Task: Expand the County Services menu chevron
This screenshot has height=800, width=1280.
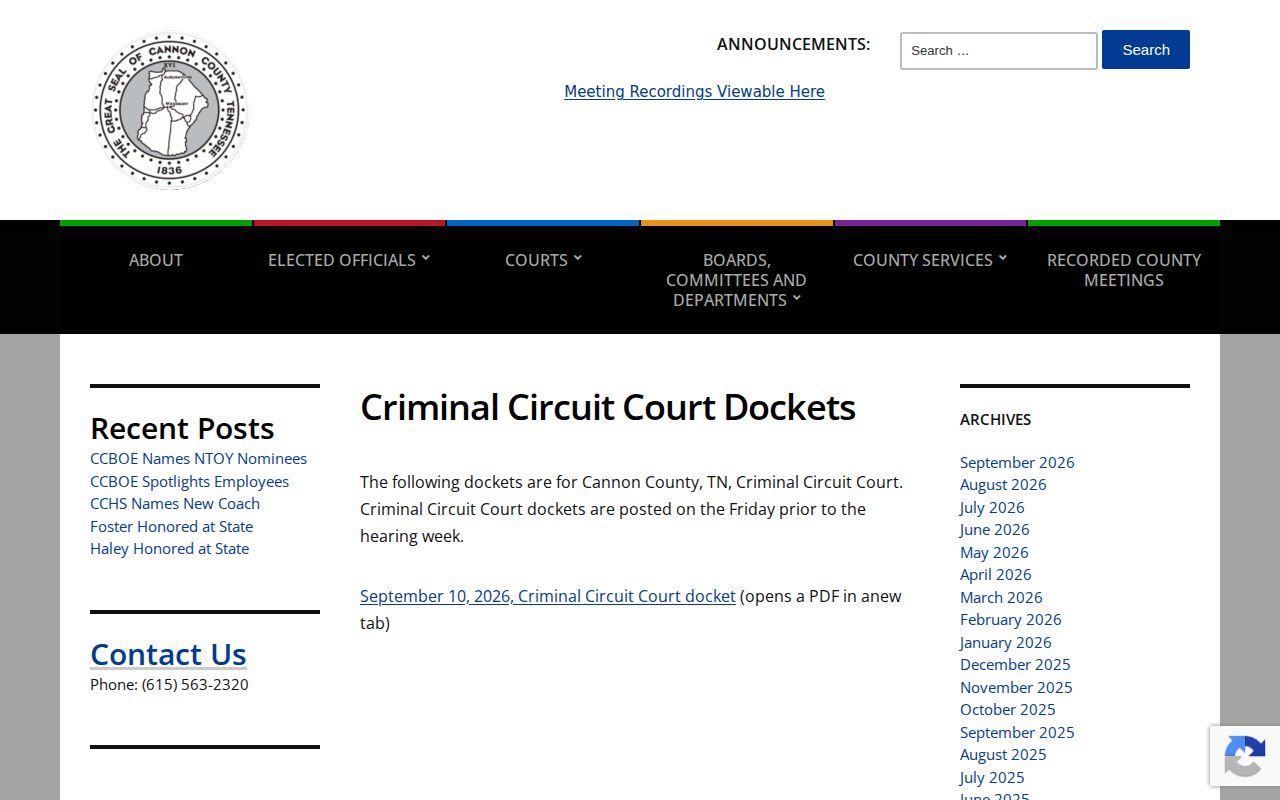Action: tap(1003, 258)
